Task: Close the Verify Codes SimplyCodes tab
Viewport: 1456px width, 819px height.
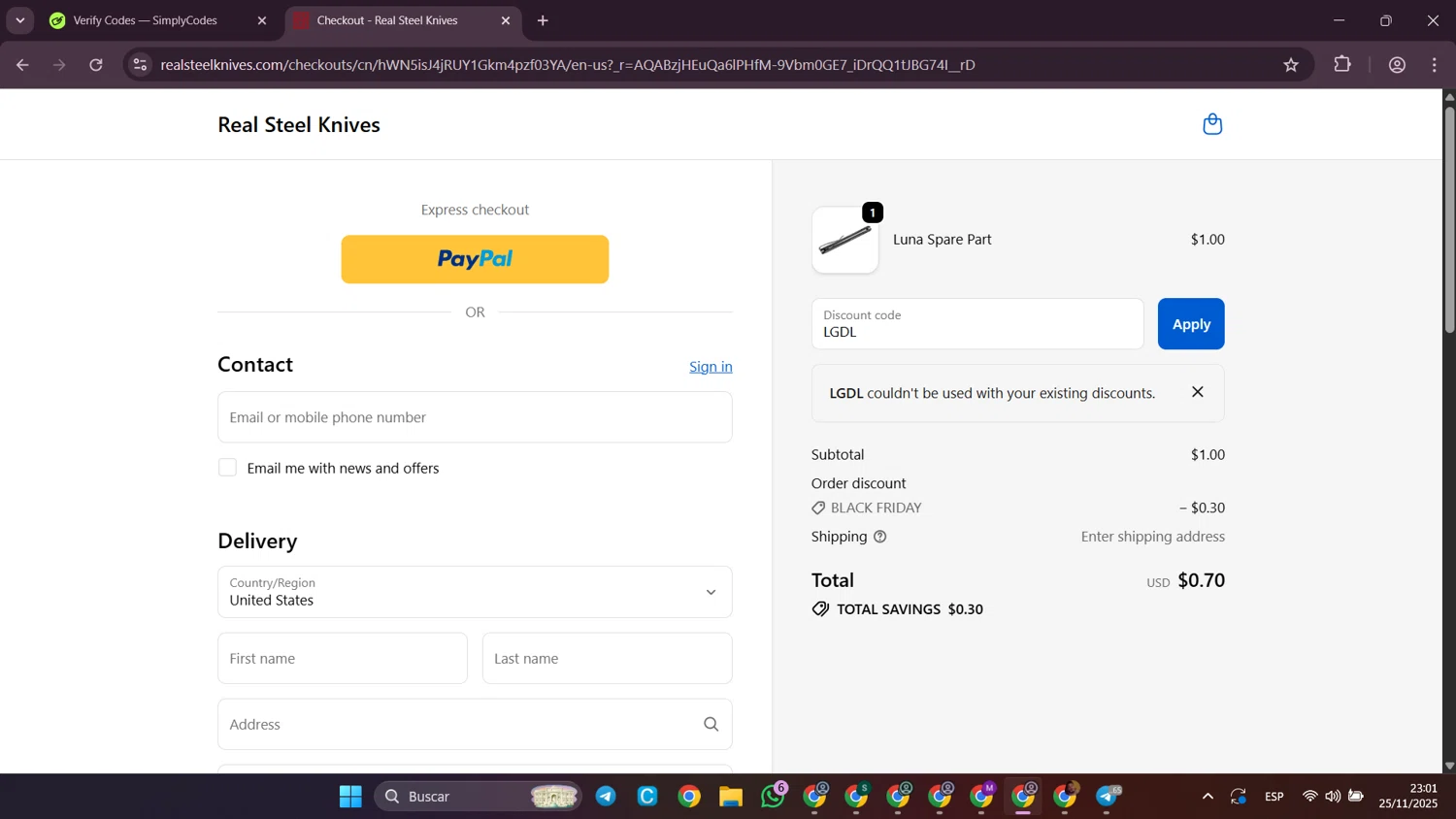Action: pyautogui.click(x=262, y=20)
